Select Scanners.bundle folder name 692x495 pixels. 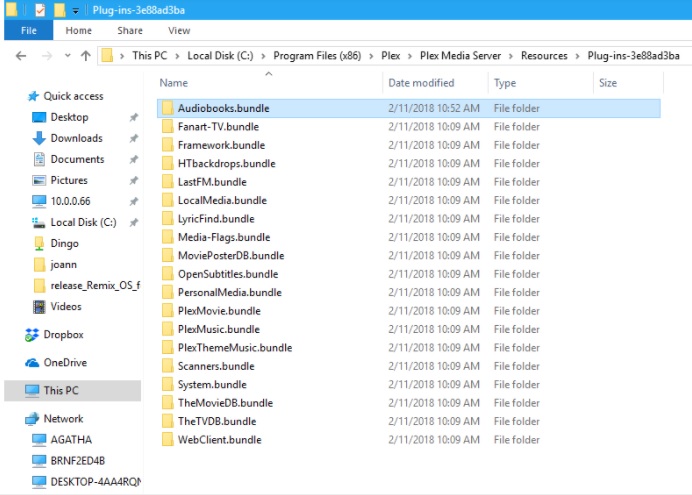216,366
